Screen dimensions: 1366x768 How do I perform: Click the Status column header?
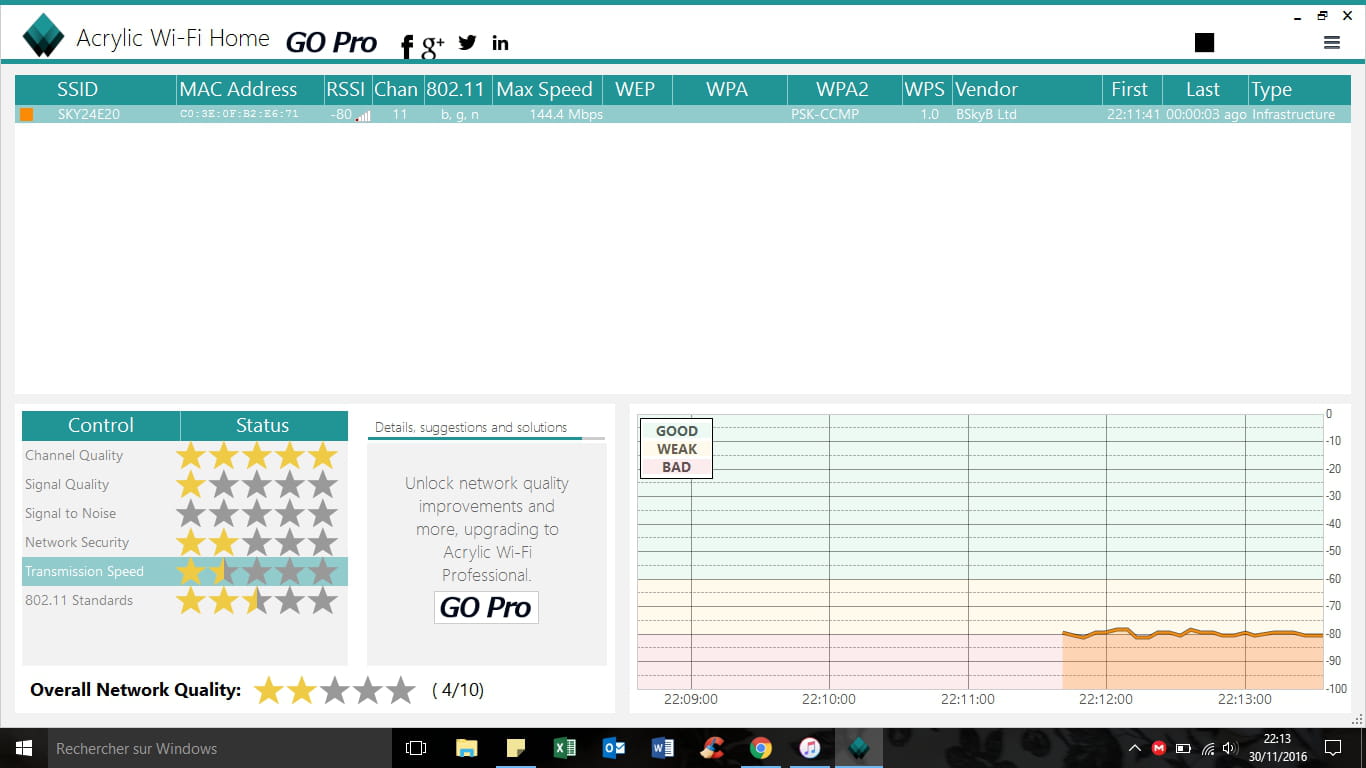[x=263, y=425]
